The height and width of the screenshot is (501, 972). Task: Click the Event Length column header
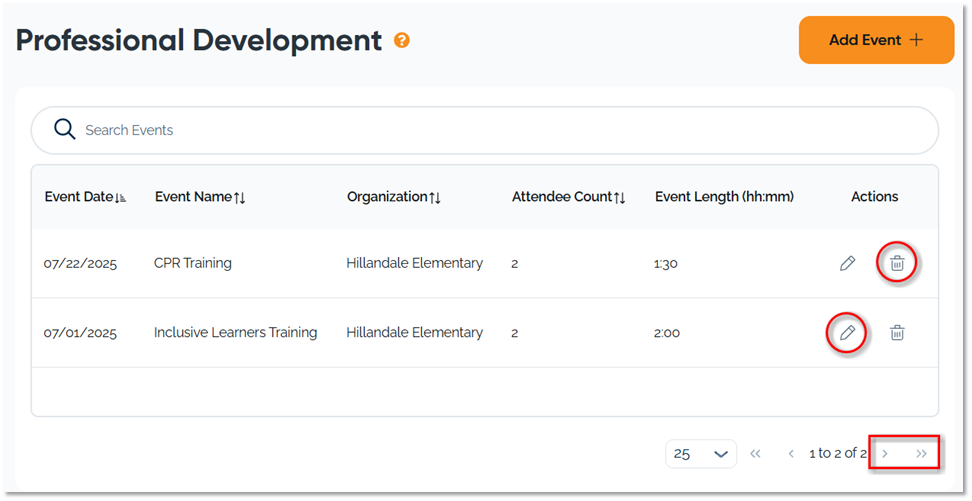tap(724, 197)
